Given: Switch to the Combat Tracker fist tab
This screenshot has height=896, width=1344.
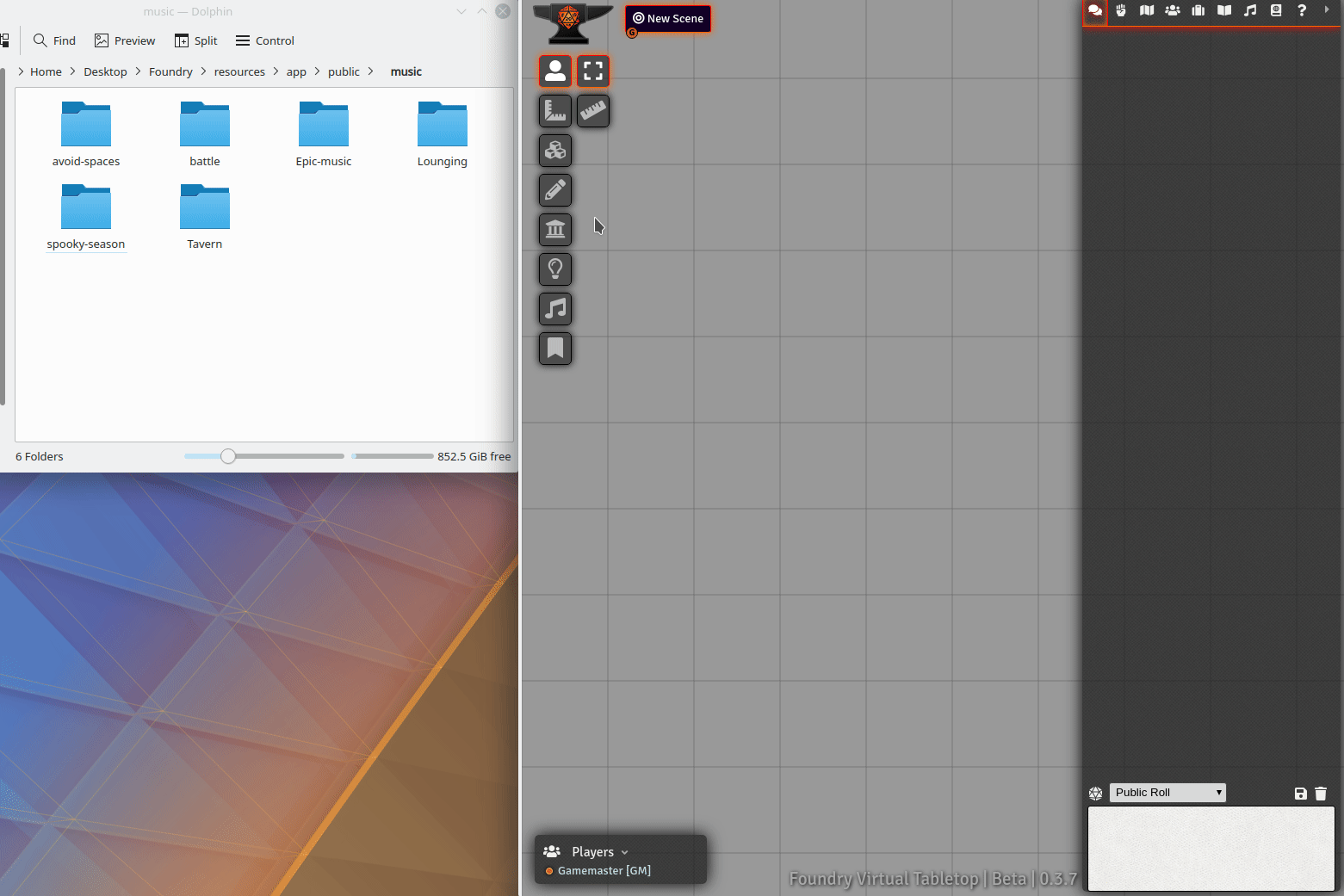Looking at the screenshot, I should (1121, 10).
